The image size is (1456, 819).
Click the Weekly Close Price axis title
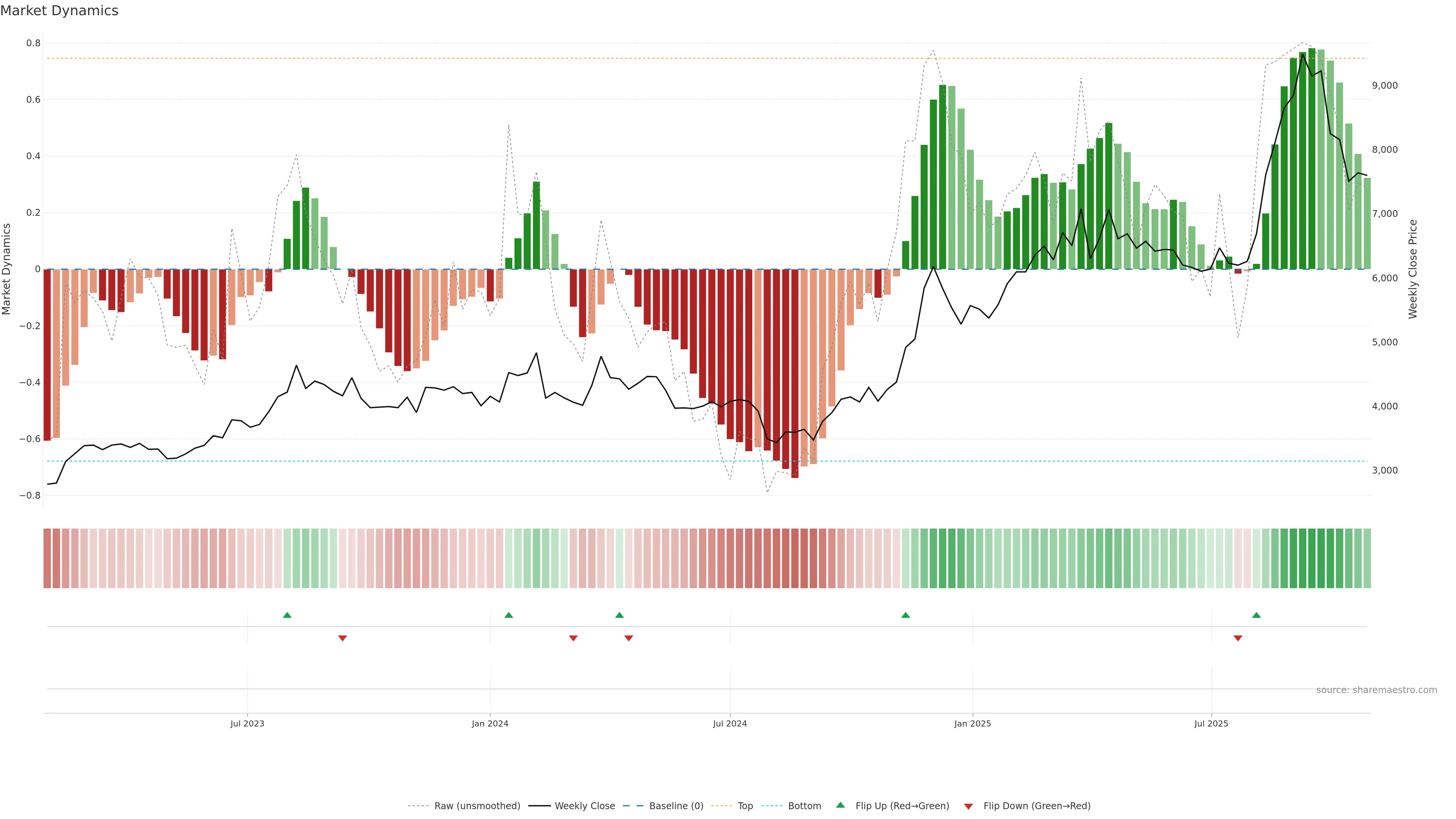click(x=1413, y=269)
